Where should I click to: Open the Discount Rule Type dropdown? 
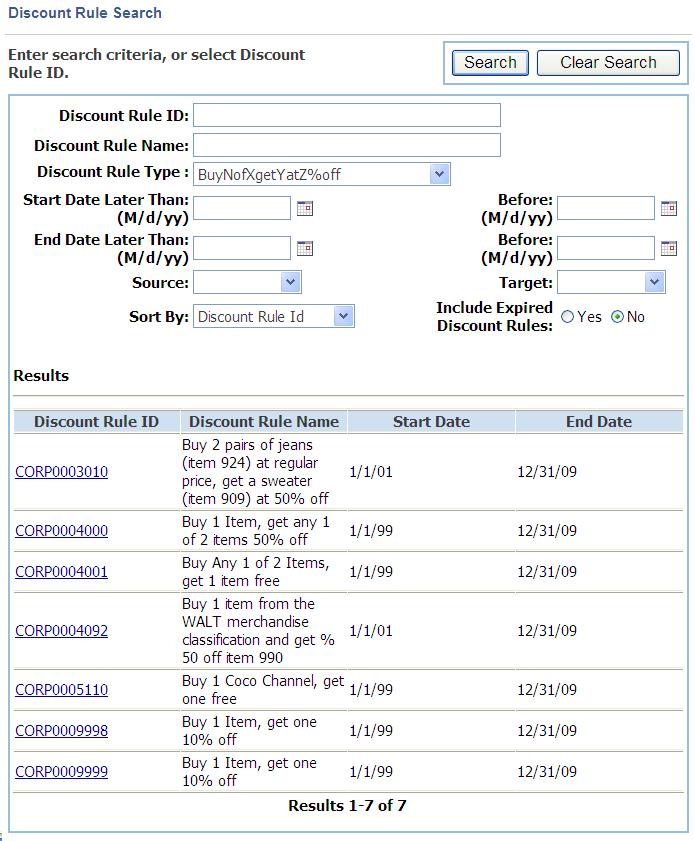(x=322, y=174)
